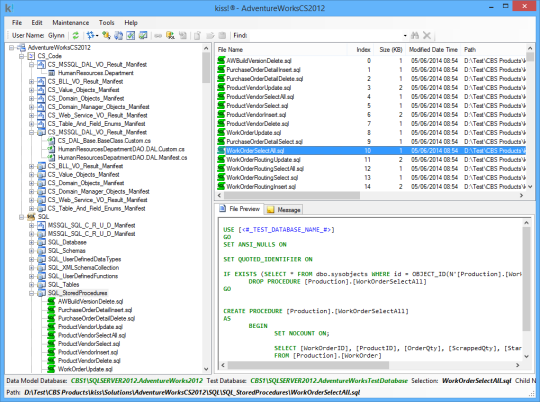The height and width of the screenshot is (402, 540).
Task: Click the checkmark window toolbar icon after framed one
Action: pos(143,35)
